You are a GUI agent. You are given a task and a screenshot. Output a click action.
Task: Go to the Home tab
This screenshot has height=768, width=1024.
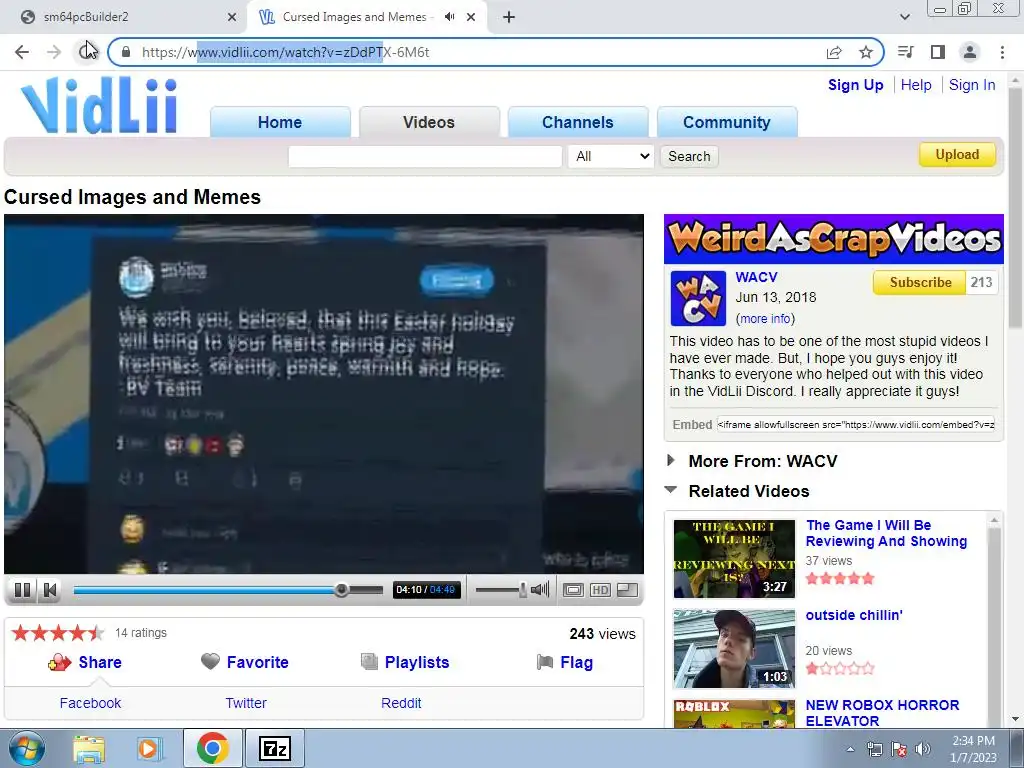[280, 122]
